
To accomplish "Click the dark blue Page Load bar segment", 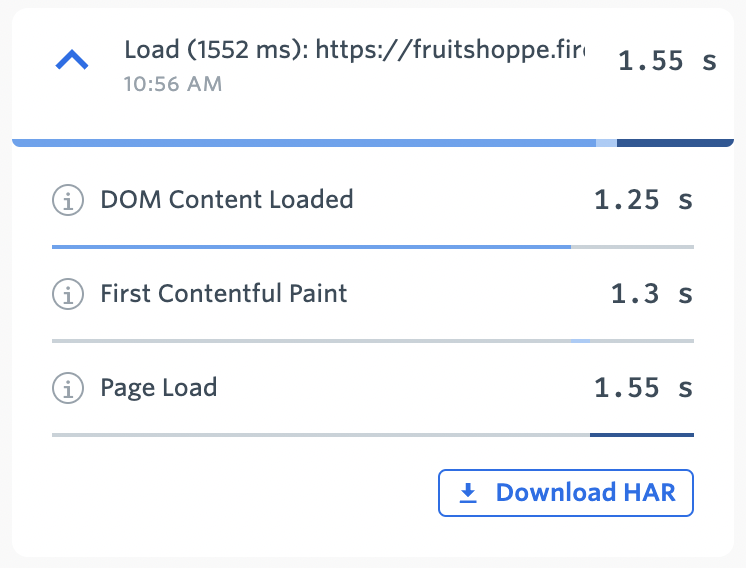I will [642, 435].
